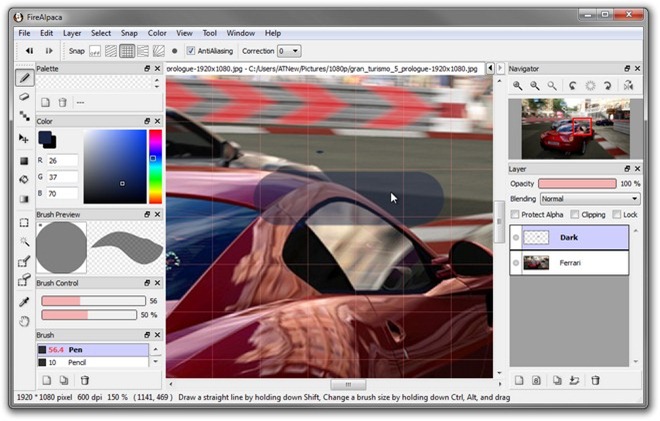Open the Correction value dropdown

[289, 50]
